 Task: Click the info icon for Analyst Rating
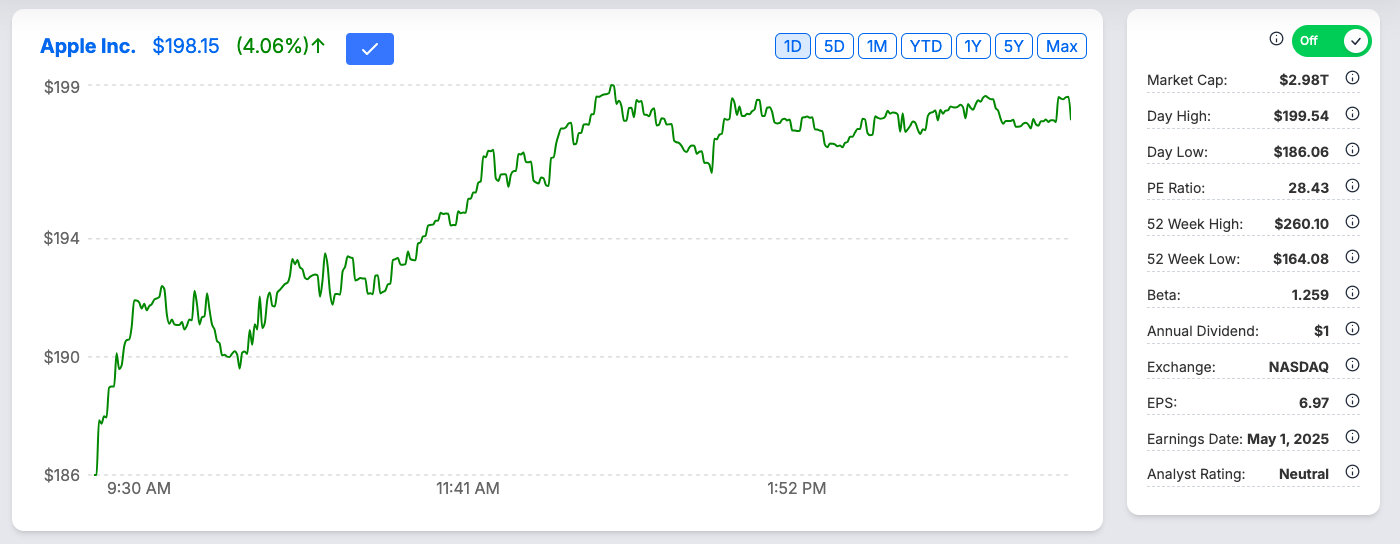coord(1352,472)
